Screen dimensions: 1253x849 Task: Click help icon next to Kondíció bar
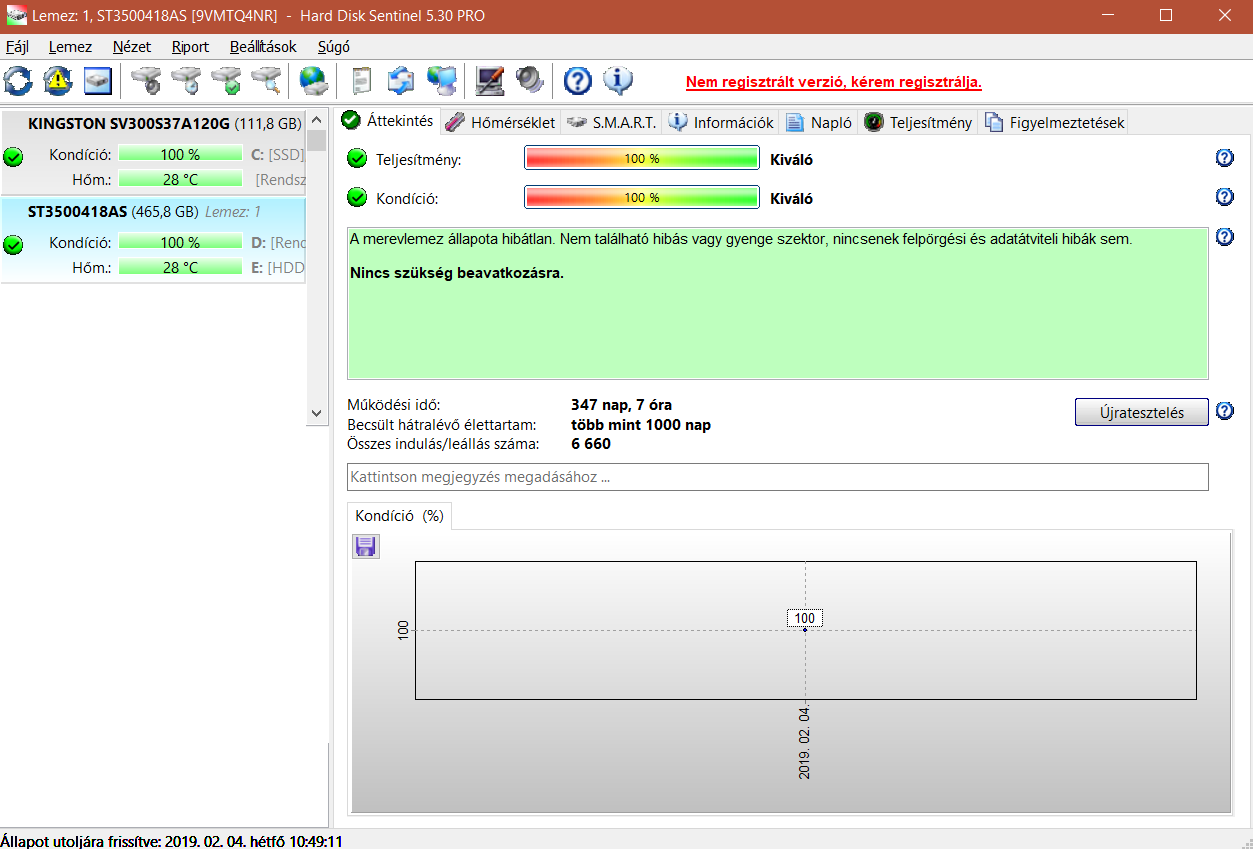1224,197
